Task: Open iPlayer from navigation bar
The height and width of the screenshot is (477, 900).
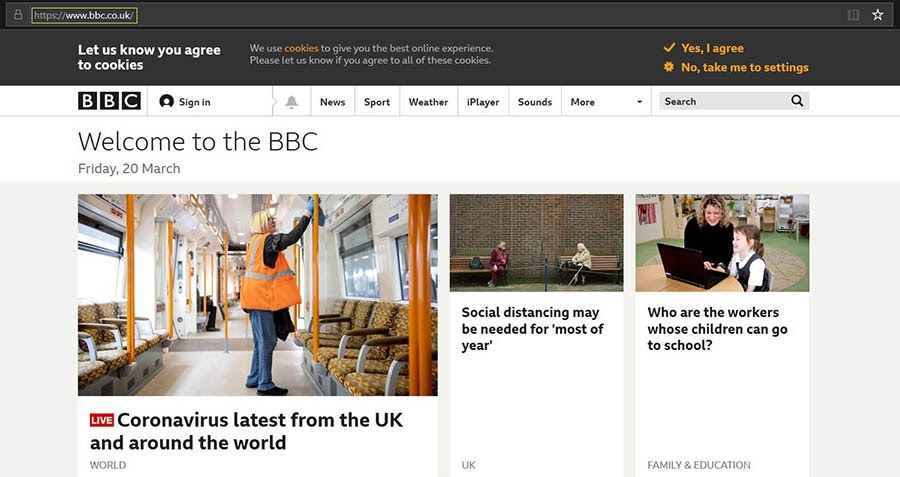Action: click(483, 102)
